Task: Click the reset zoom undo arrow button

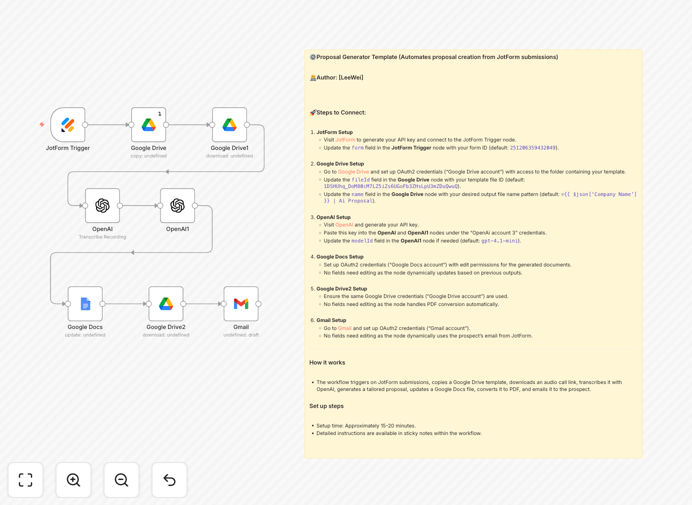Action: point(169,480)
